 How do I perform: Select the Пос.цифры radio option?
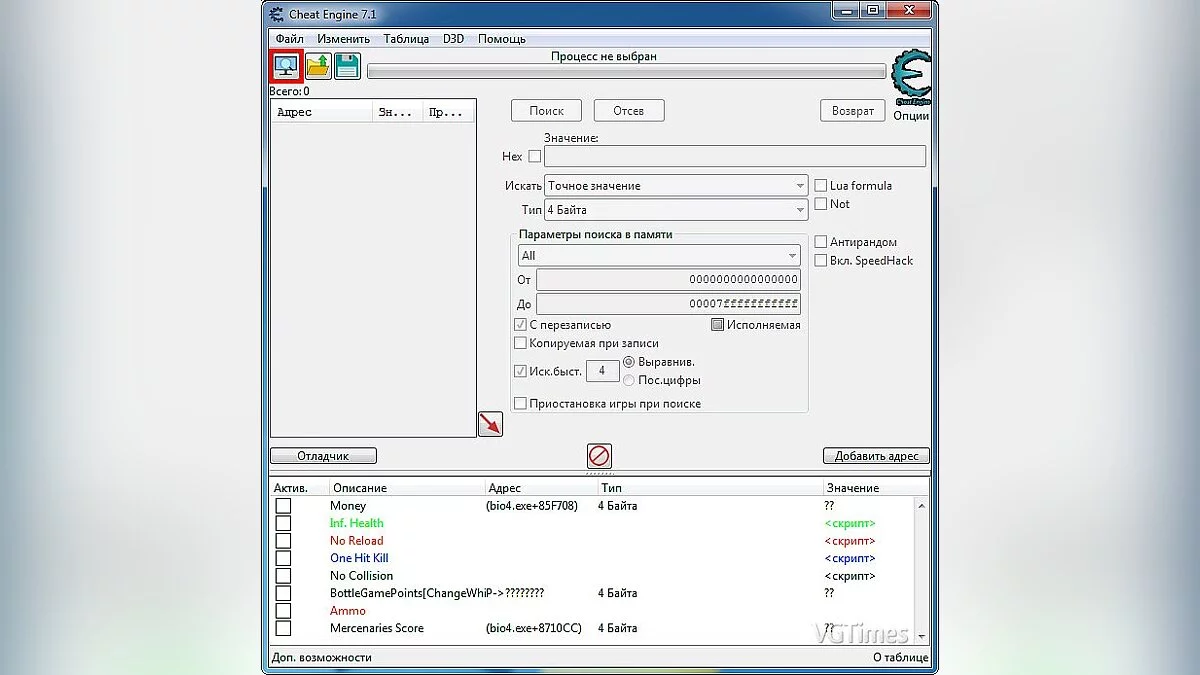[x=629, y=380]
